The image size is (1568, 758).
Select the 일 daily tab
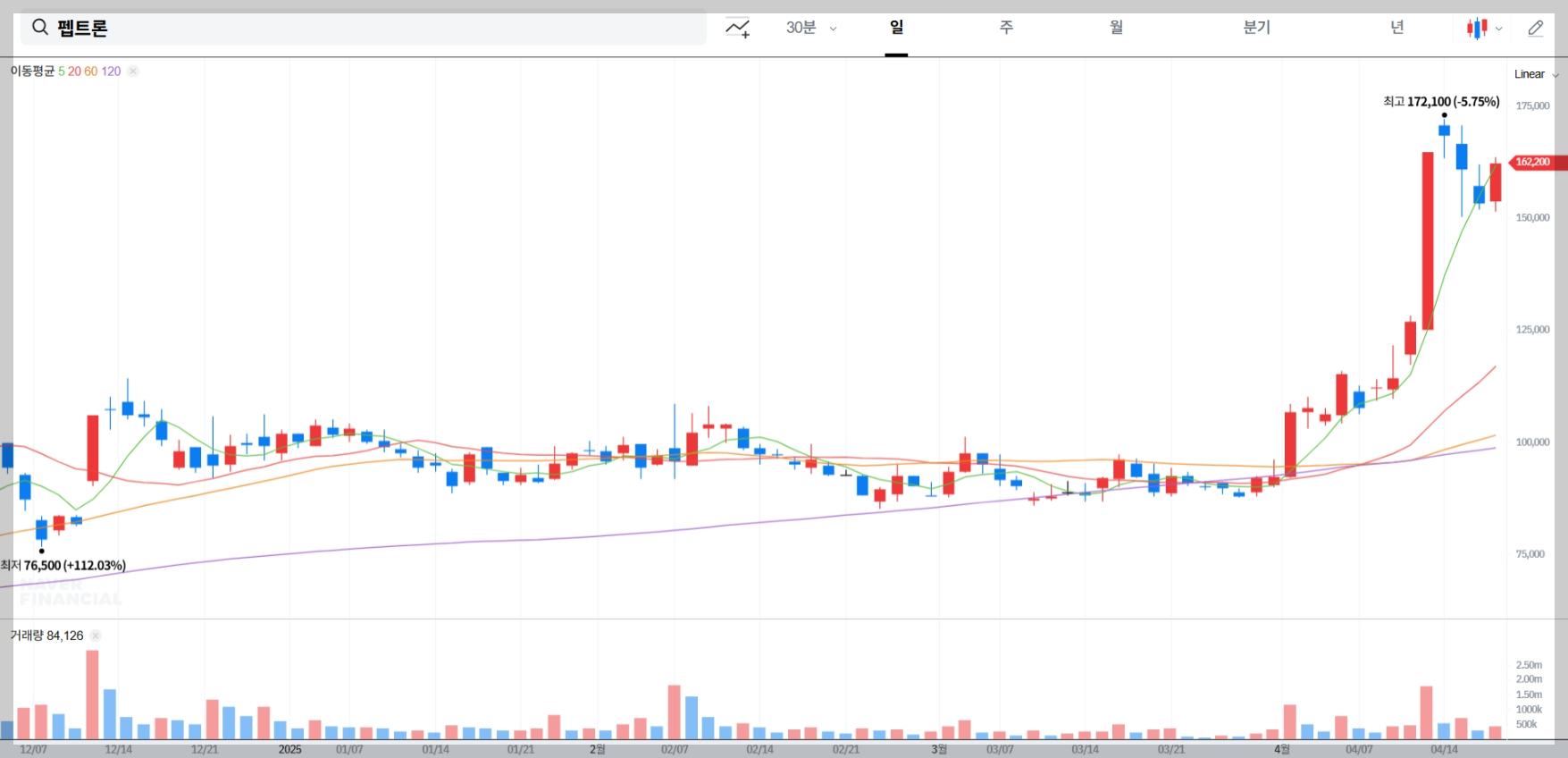(x=896, y=28)
